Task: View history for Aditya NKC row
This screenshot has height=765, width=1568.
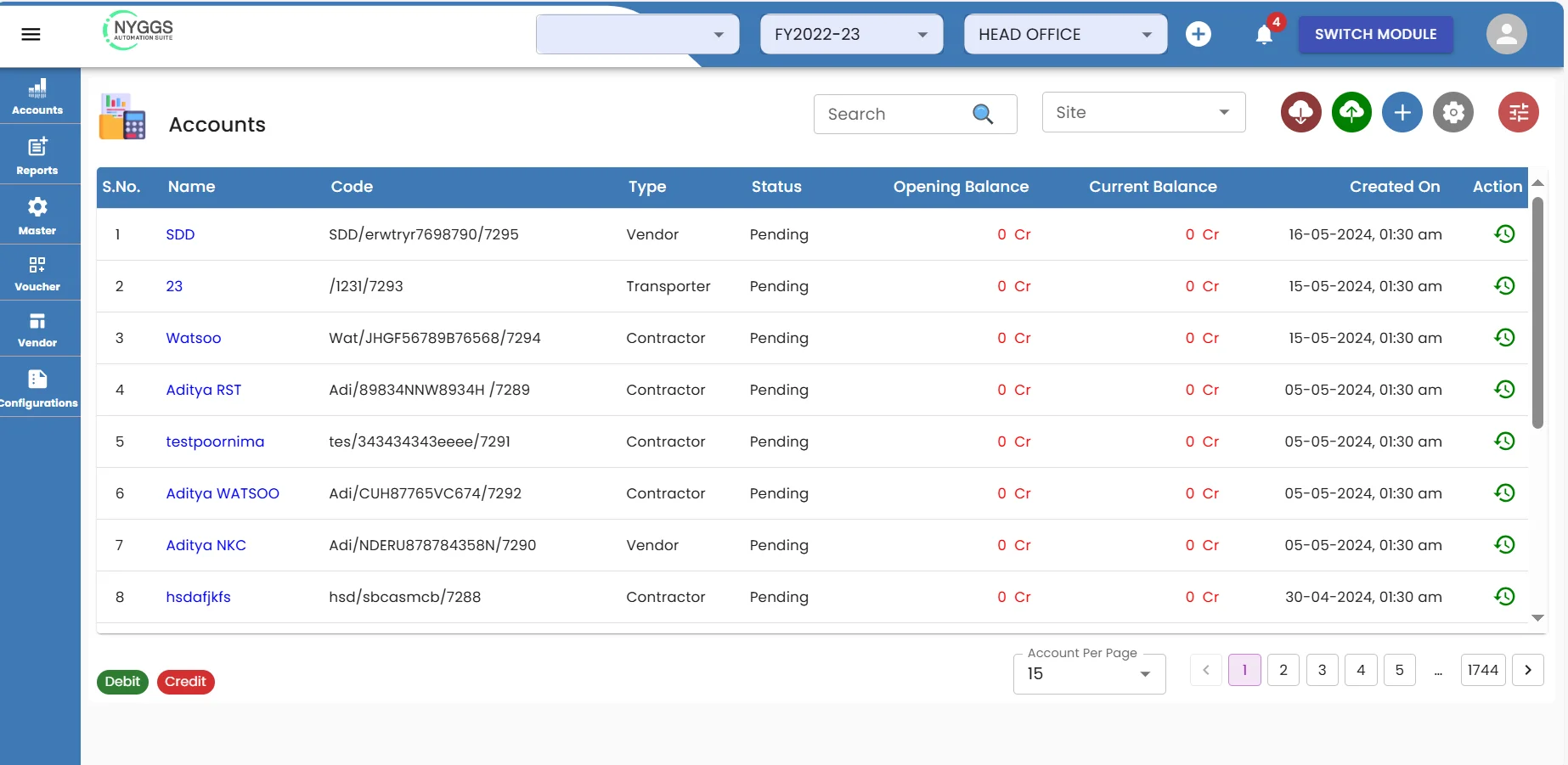Action: (1504, 544)
